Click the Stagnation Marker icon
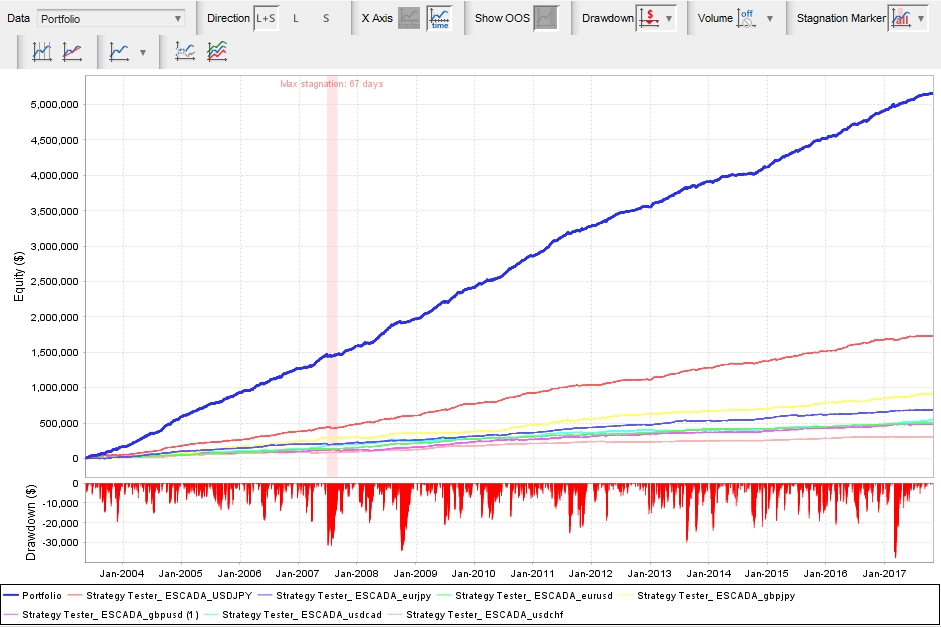Image resolution: width=941 pixels, height=627 pixels. click(x=900, y=18)
